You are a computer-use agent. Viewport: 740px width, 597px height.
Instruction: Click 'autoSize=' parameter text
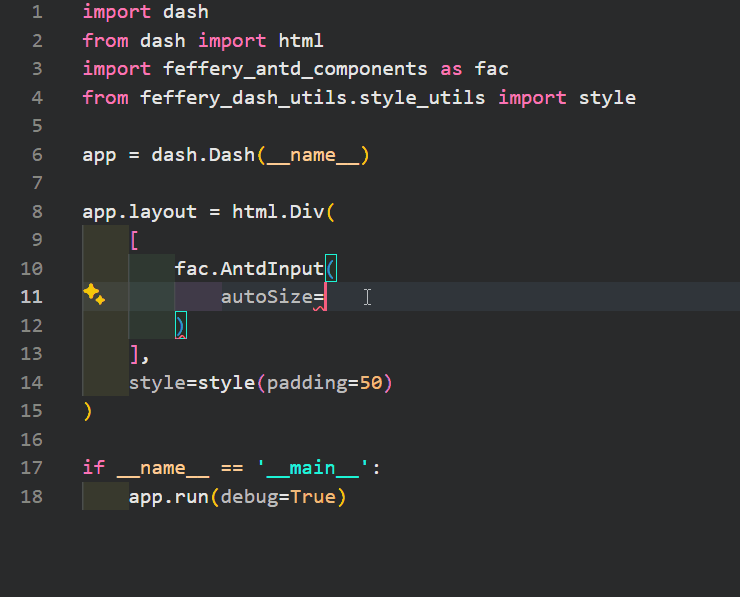272,297
